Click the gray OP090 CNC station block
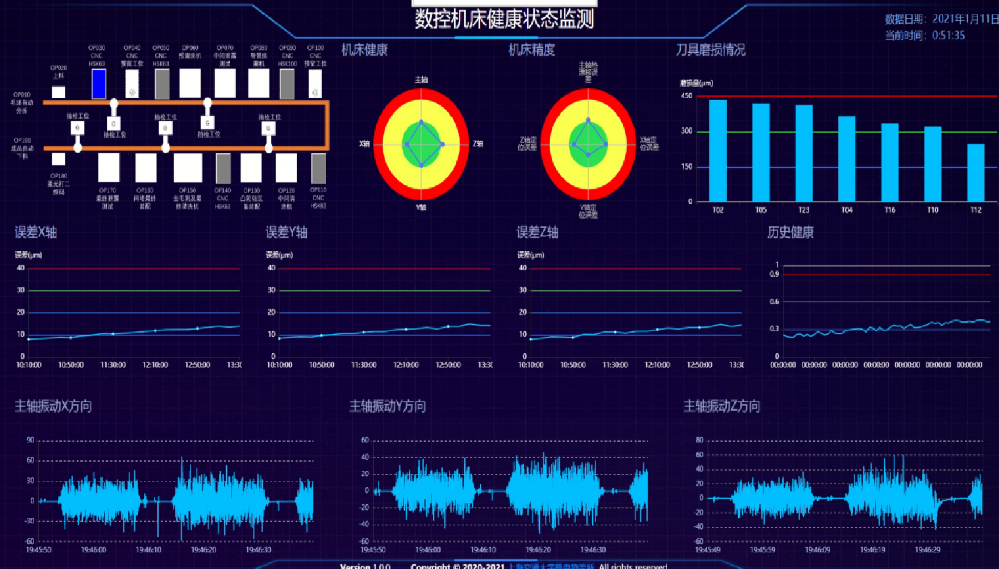 pos(287,84)
